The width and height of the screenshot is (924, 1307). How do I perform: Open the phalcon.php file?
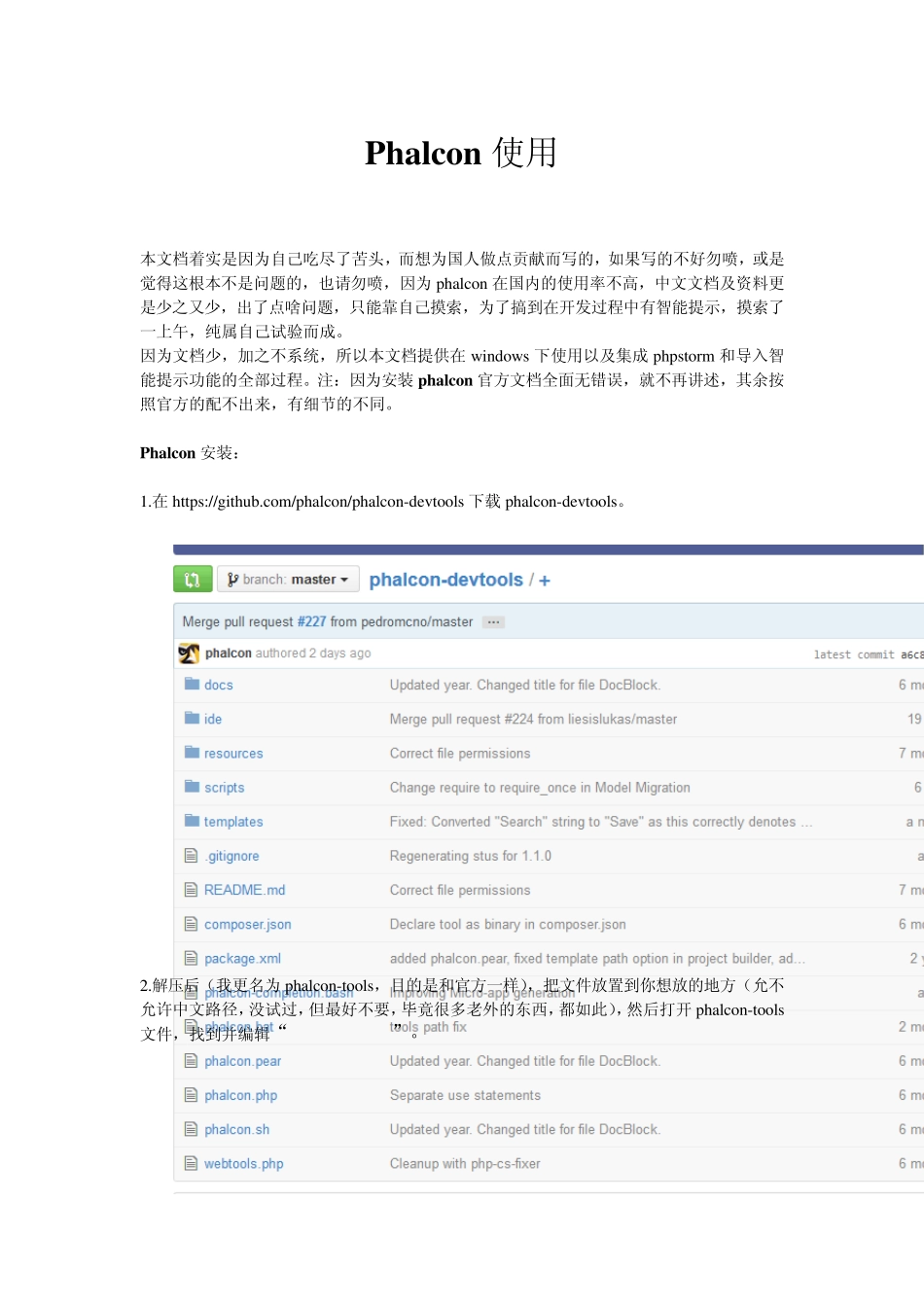point(241,1096)
